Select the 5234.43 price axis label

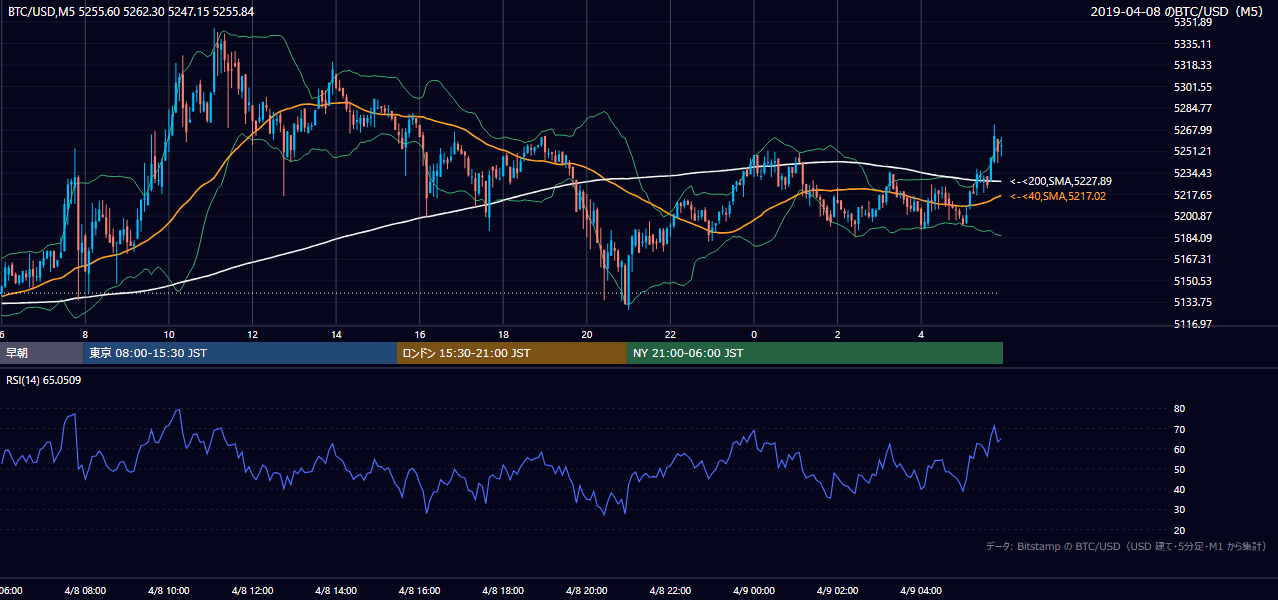point(1193,173)
